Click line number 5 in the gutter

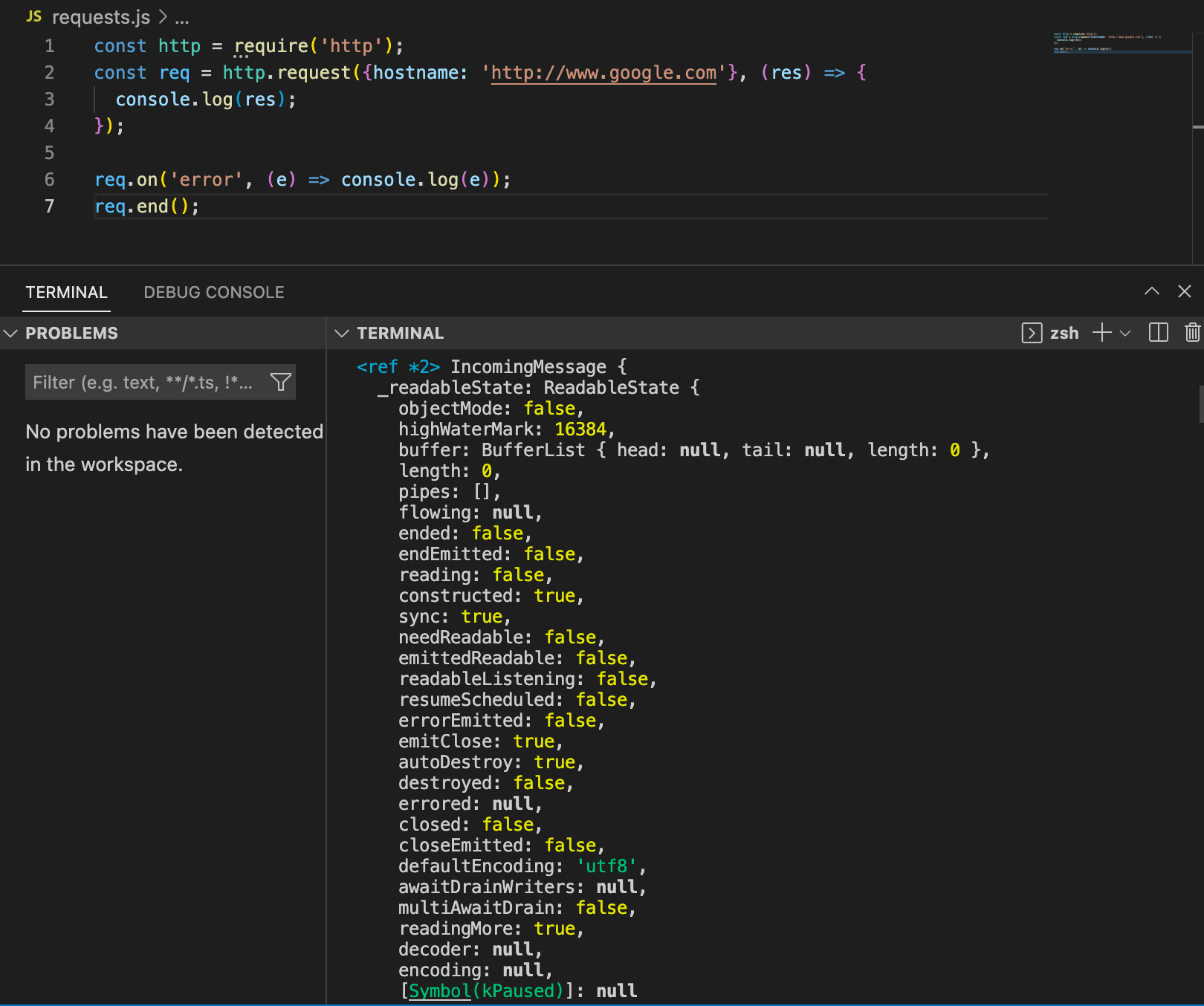click(50, 153)
